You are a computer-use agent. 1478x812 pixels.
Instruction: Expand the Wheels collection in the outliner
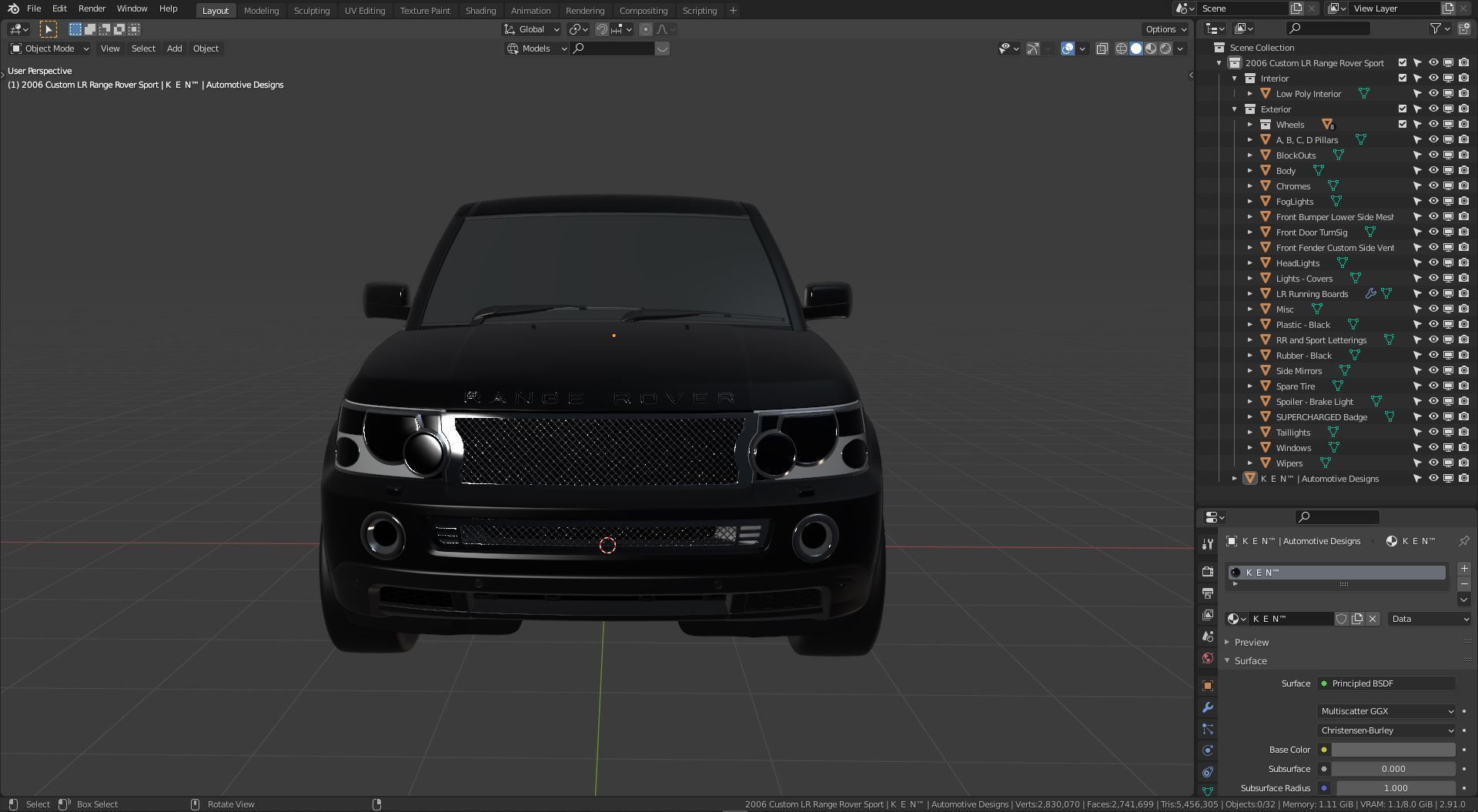tap(1250, 124)
